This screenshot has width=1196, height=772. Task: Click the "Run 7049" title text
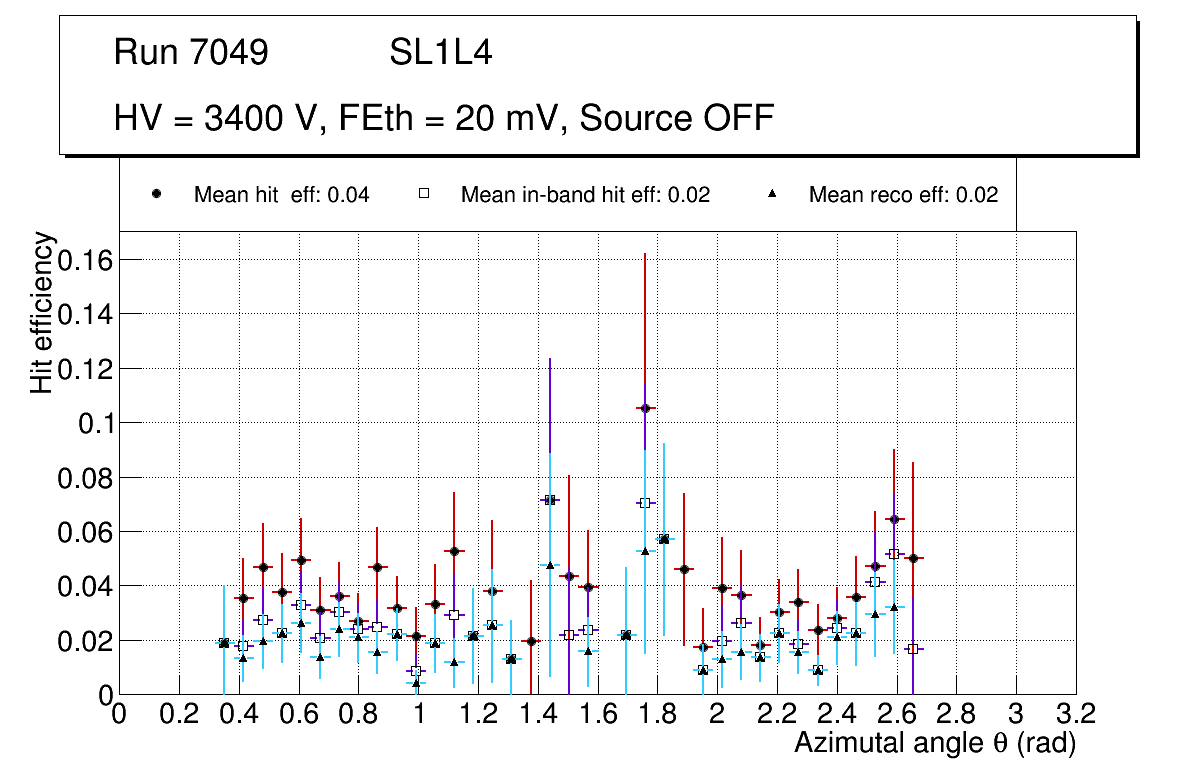(191, 53)
